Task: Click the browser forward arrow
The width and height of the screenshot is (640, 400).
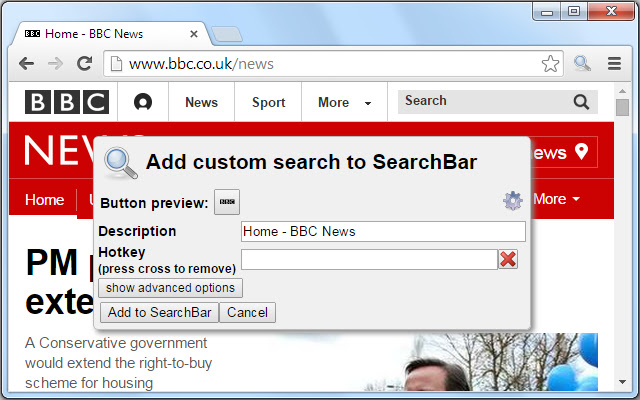Action: point(55,63)
